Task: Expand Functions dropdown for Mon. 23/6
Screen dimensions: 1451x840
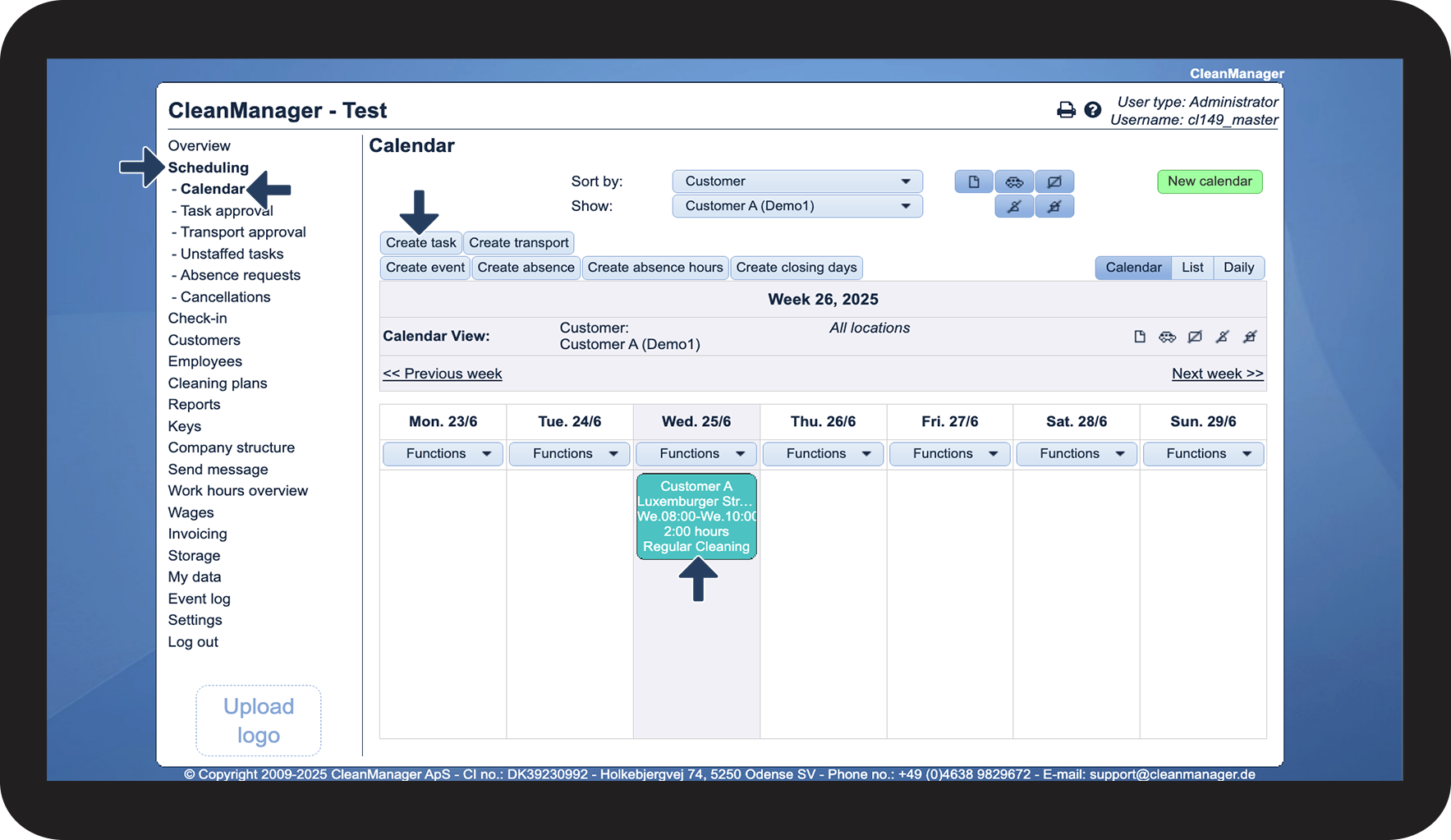Action: (x=443, y=454)
